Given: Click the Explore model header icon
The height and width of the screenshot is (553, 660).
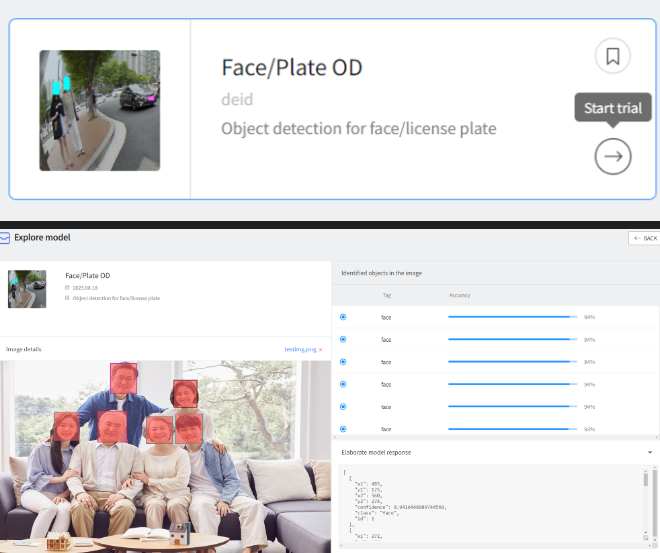Looking at the screenshot, I should pyautogui.click(x=5, y=238).
